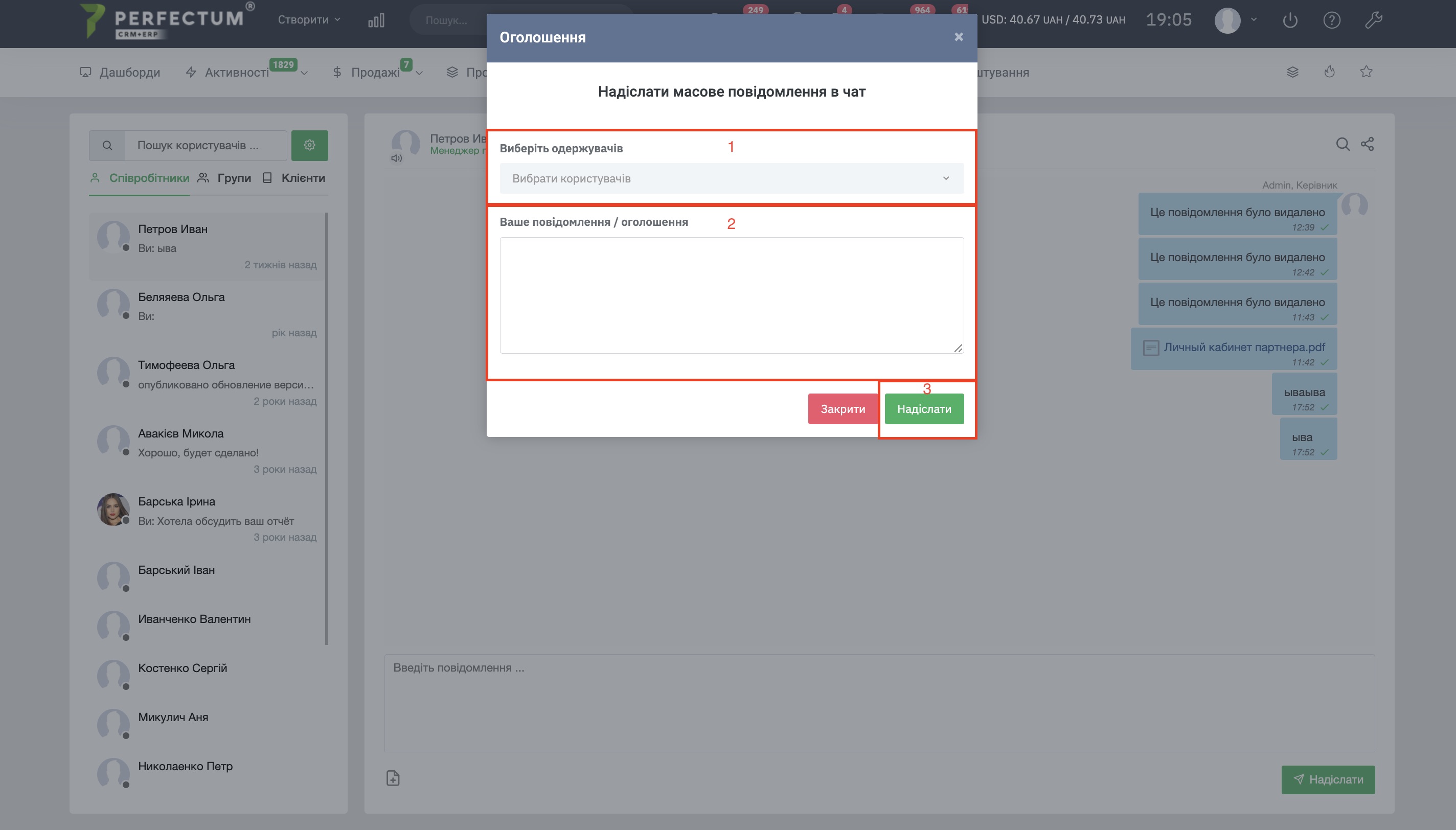Click the search icon in chat header
The image size is (1456, 830).
(1343, 144)
